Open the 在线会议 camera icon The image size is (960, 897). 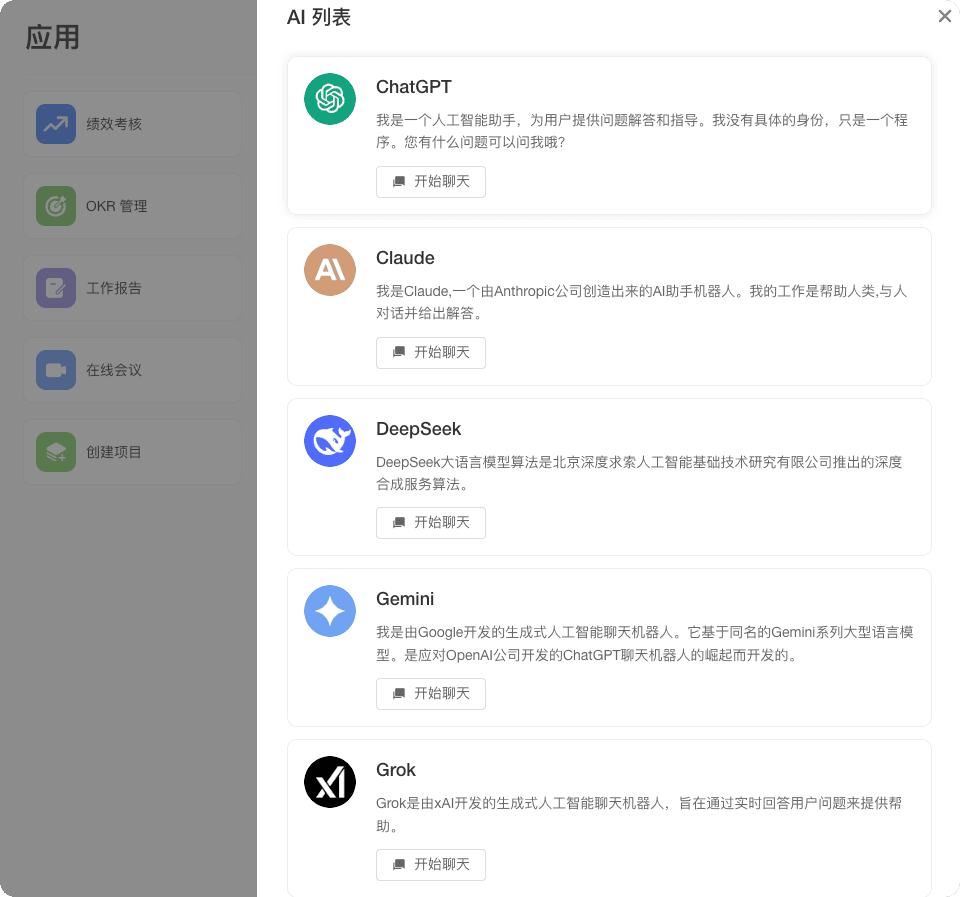pos(56,370)
